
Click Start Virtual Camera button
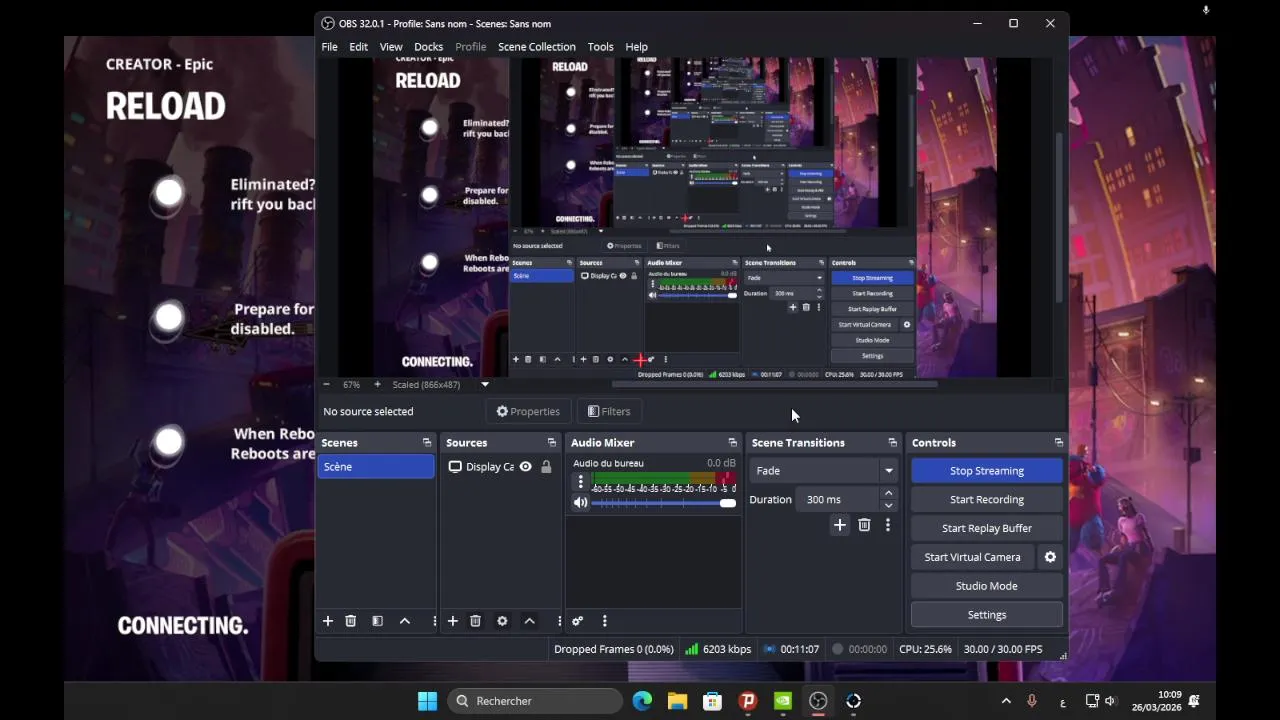click(973, 557)
